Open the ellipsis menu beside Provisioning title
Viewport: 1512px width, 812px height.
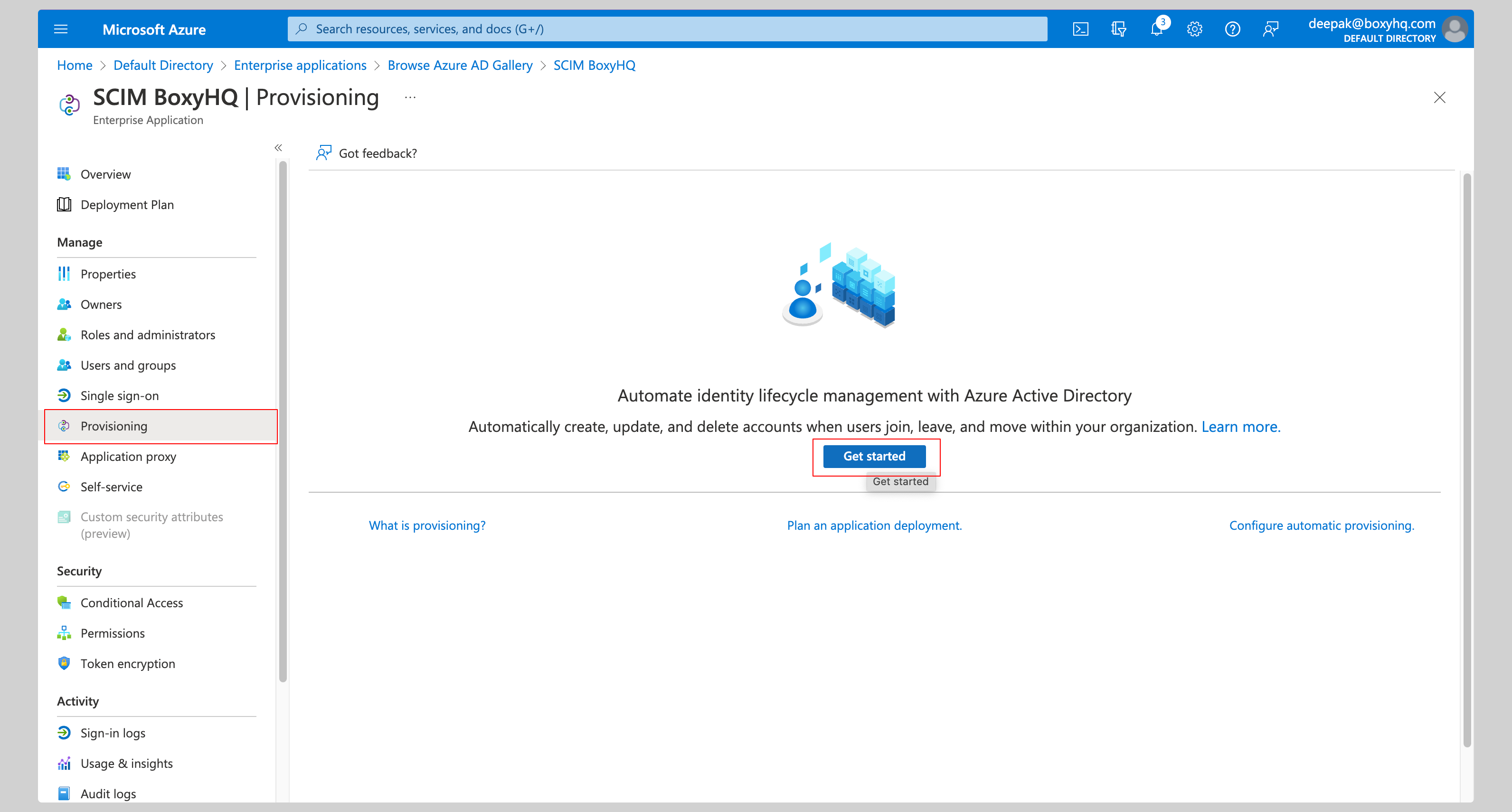[410, 97]
